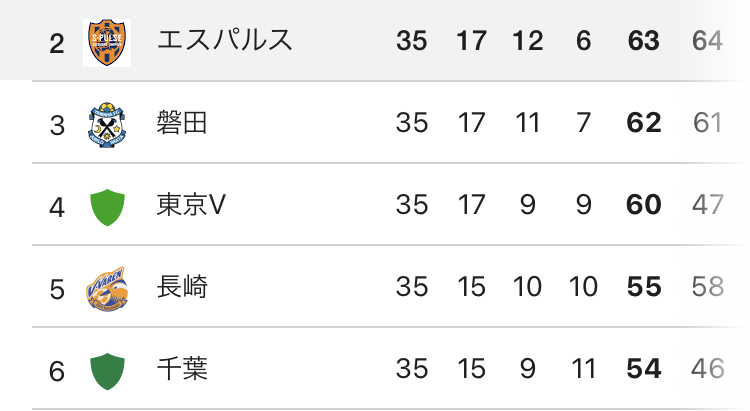Image resolution: width=750 pixels, height=411 pixels.
Task: Click the Iwata team crest icon
Action: pos(107,124)
